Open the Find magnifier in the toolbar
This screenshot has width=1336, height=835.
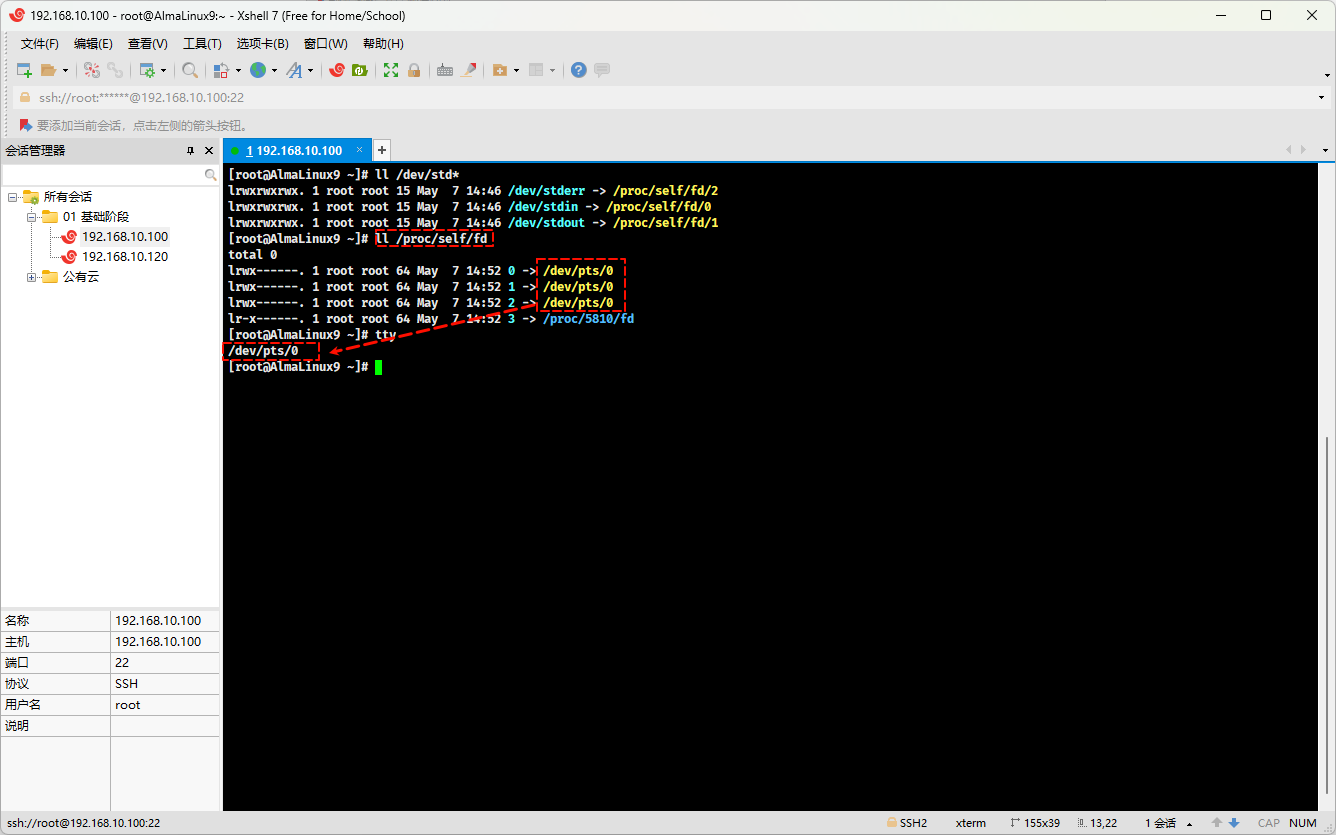[x=189, y=70]
